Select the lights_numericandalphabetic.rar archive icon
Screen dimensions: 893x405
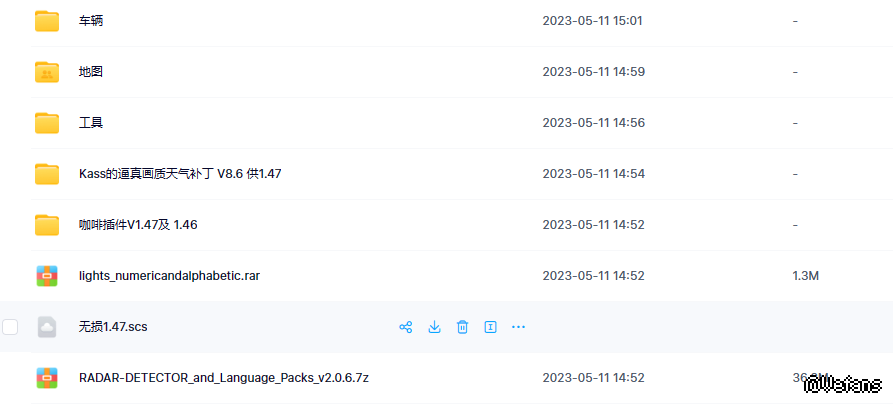point(47,276)
